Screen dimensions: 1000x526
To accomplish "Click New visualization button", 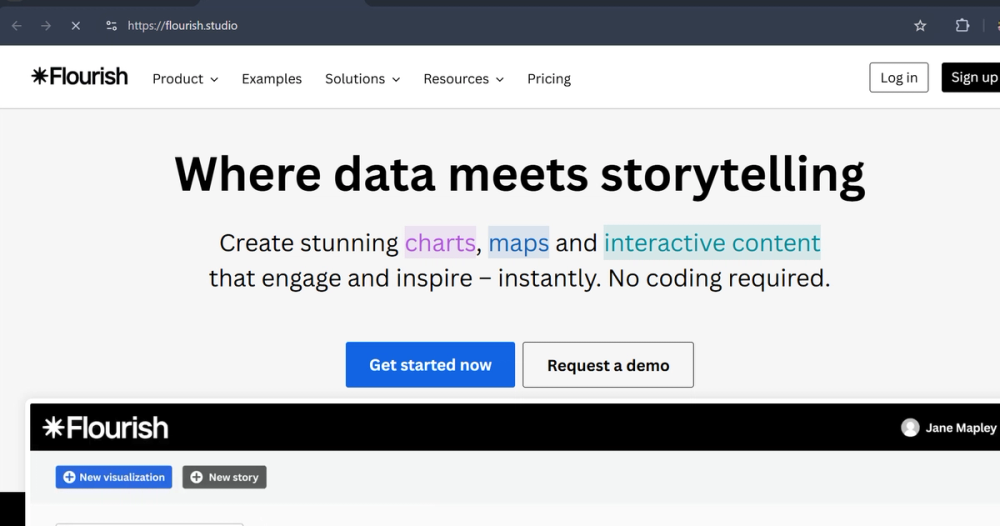I will 114,477.
